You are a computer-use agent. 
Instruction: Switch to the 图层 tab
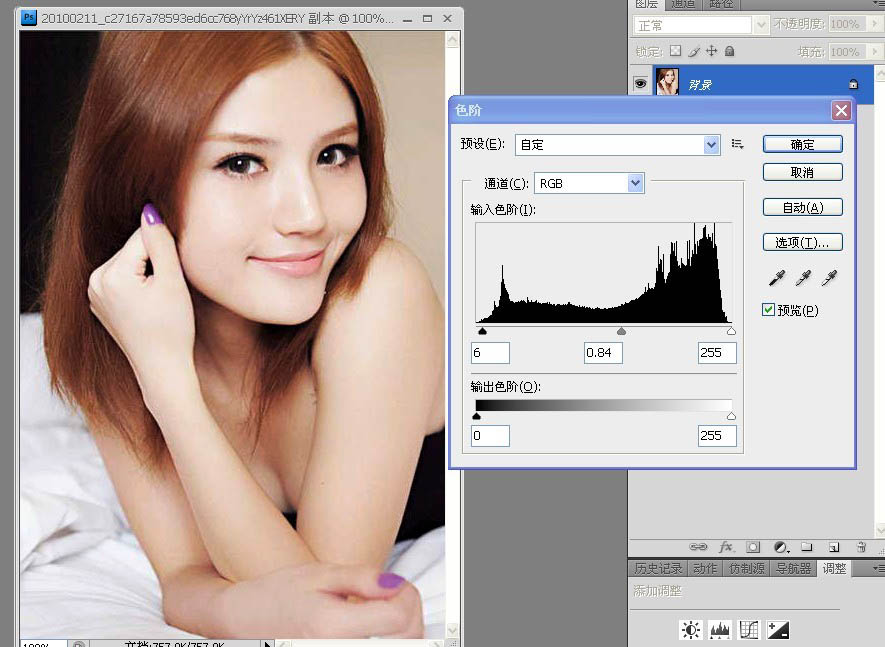647,4
